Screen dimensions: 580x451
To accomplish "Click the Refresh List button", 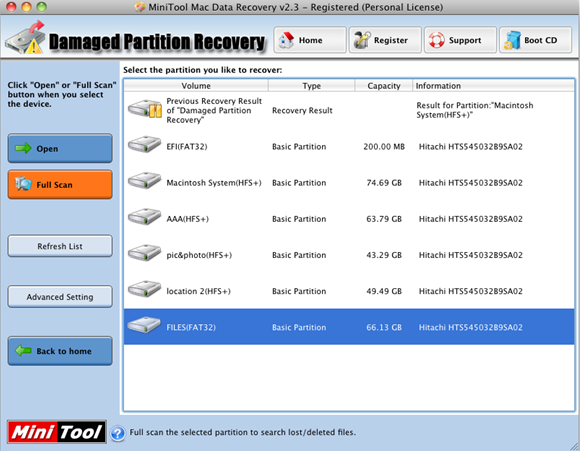I will (x=60, y=246).
